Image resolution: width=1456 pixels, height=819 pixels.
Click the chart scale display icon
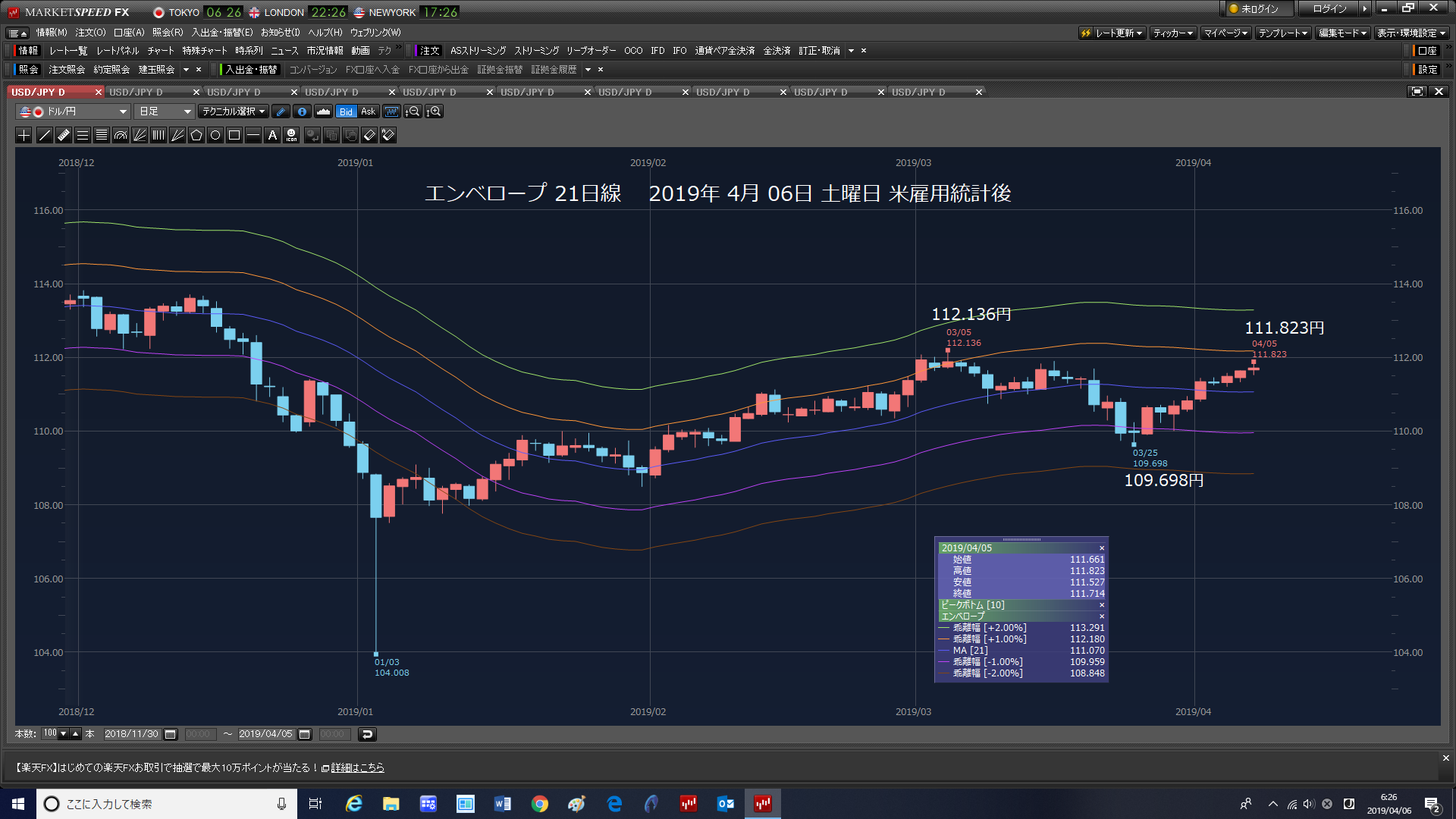(x=391, y=111)
